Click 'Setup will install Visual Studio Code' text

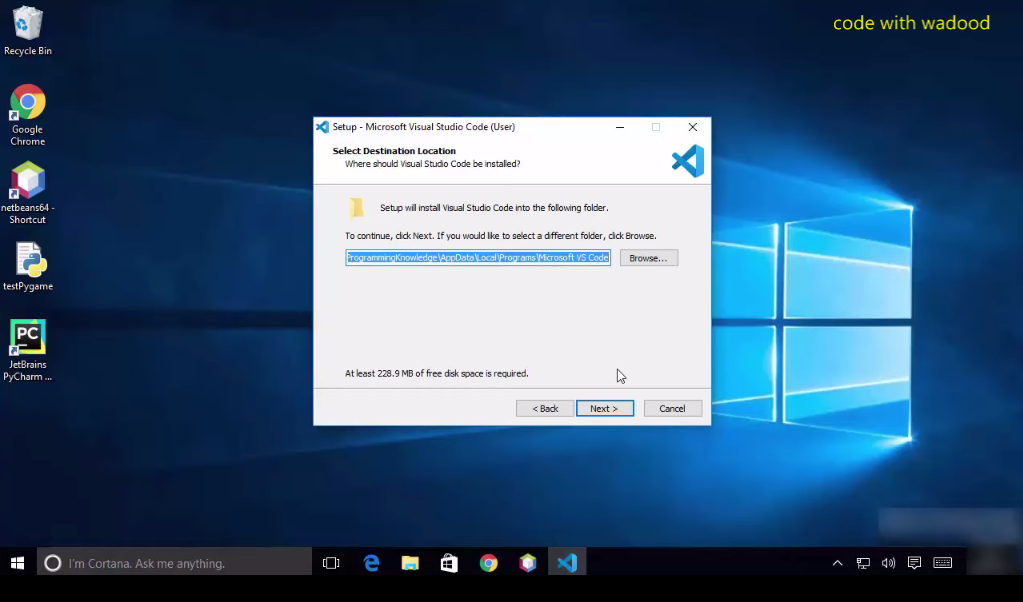pos(494,207)
